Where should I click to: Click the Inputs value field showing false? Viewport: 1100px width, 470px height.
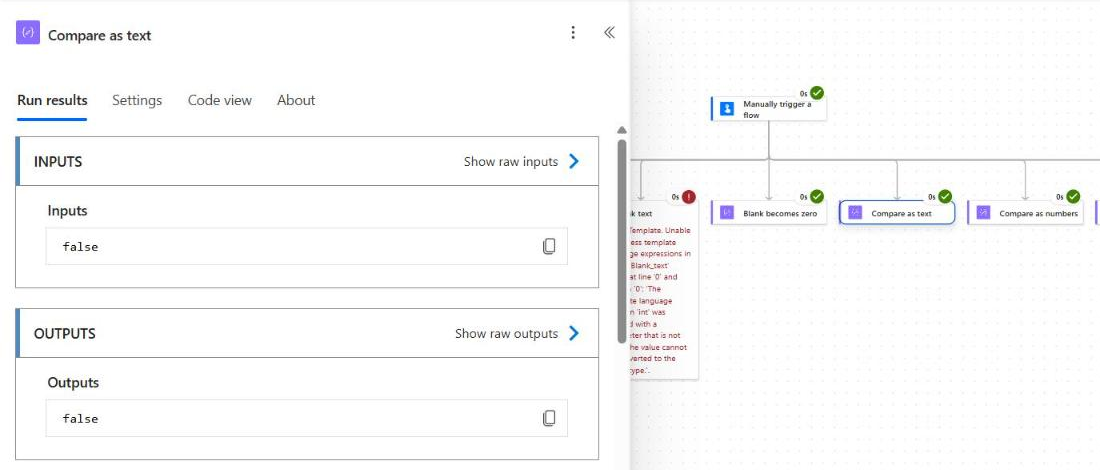tap(307, 246)
